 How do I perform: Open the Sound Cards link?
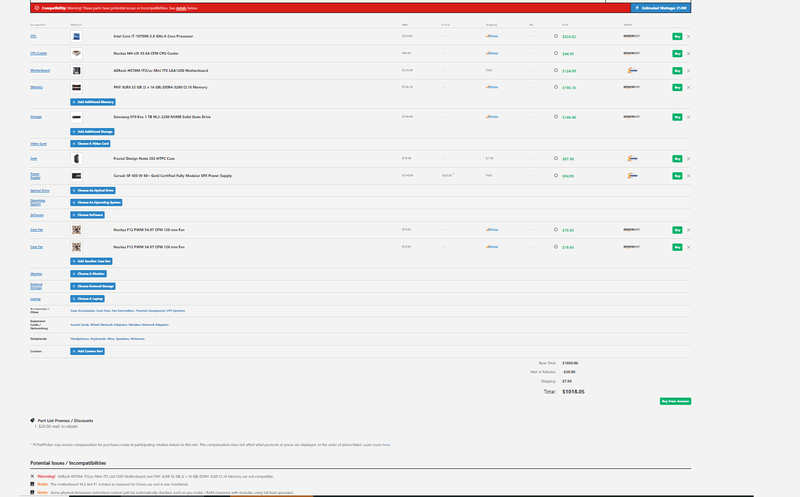point(80,325)
